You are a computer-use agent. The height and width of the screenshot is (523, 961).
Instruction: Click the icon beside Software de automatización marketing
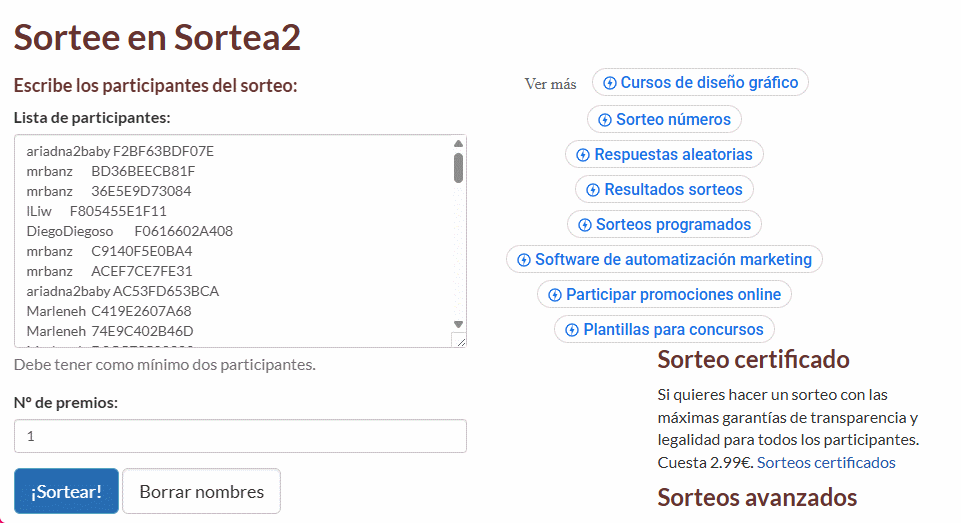click(x=524, y=260)
